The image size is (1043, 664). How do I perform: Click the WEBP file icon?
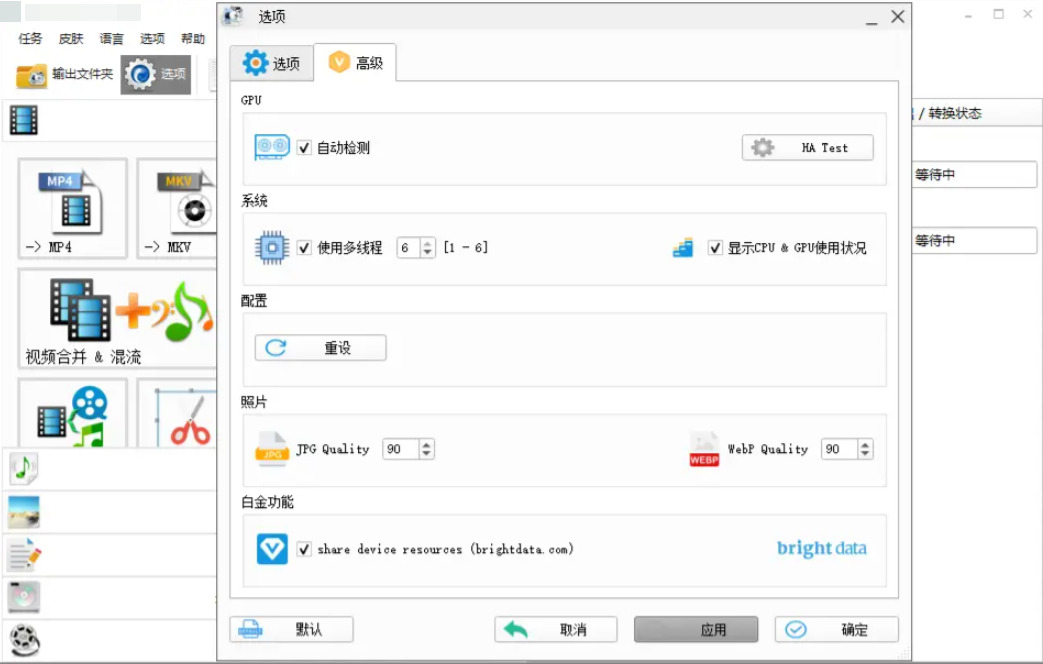[704, 449]
